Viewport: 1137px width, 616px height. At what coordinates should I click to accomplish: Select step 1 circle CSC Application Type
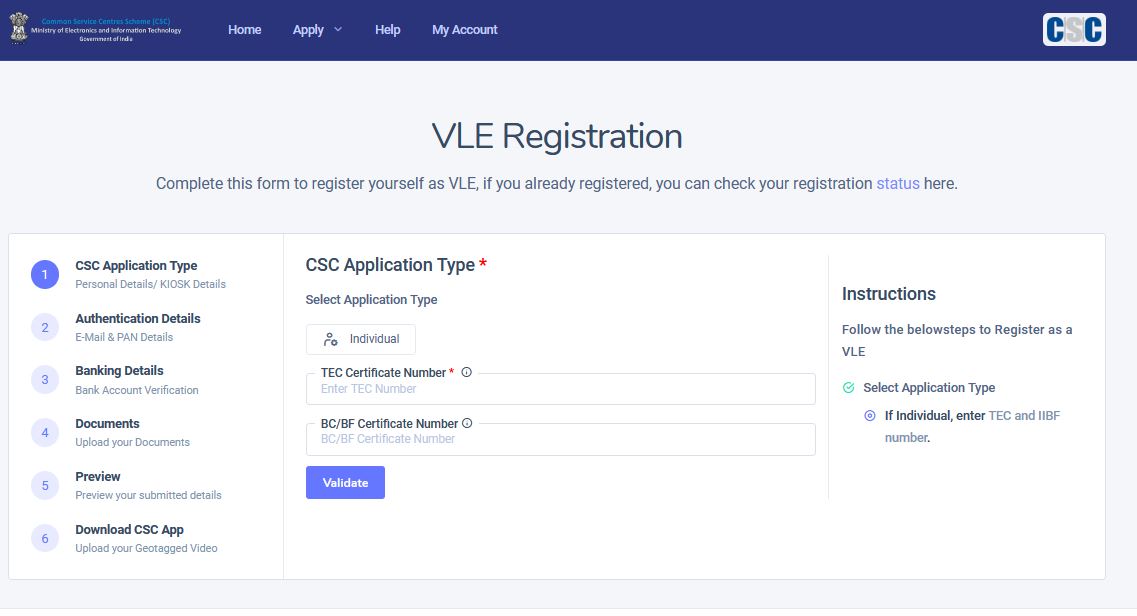pos(45,275)
